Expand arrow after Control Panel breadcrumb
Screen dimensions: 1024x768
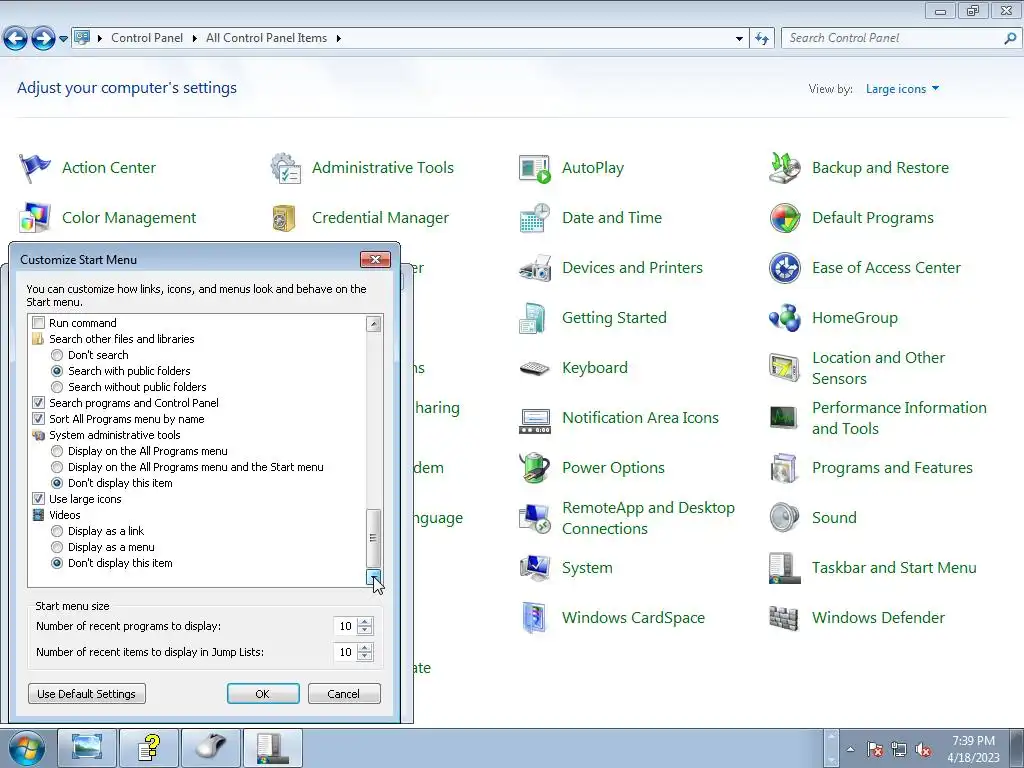click(x=194, y=39)
